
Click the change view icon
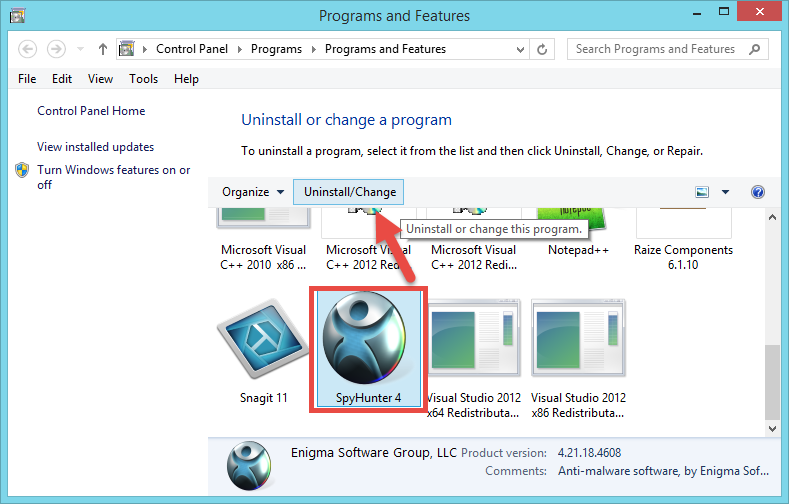[702, 192]
